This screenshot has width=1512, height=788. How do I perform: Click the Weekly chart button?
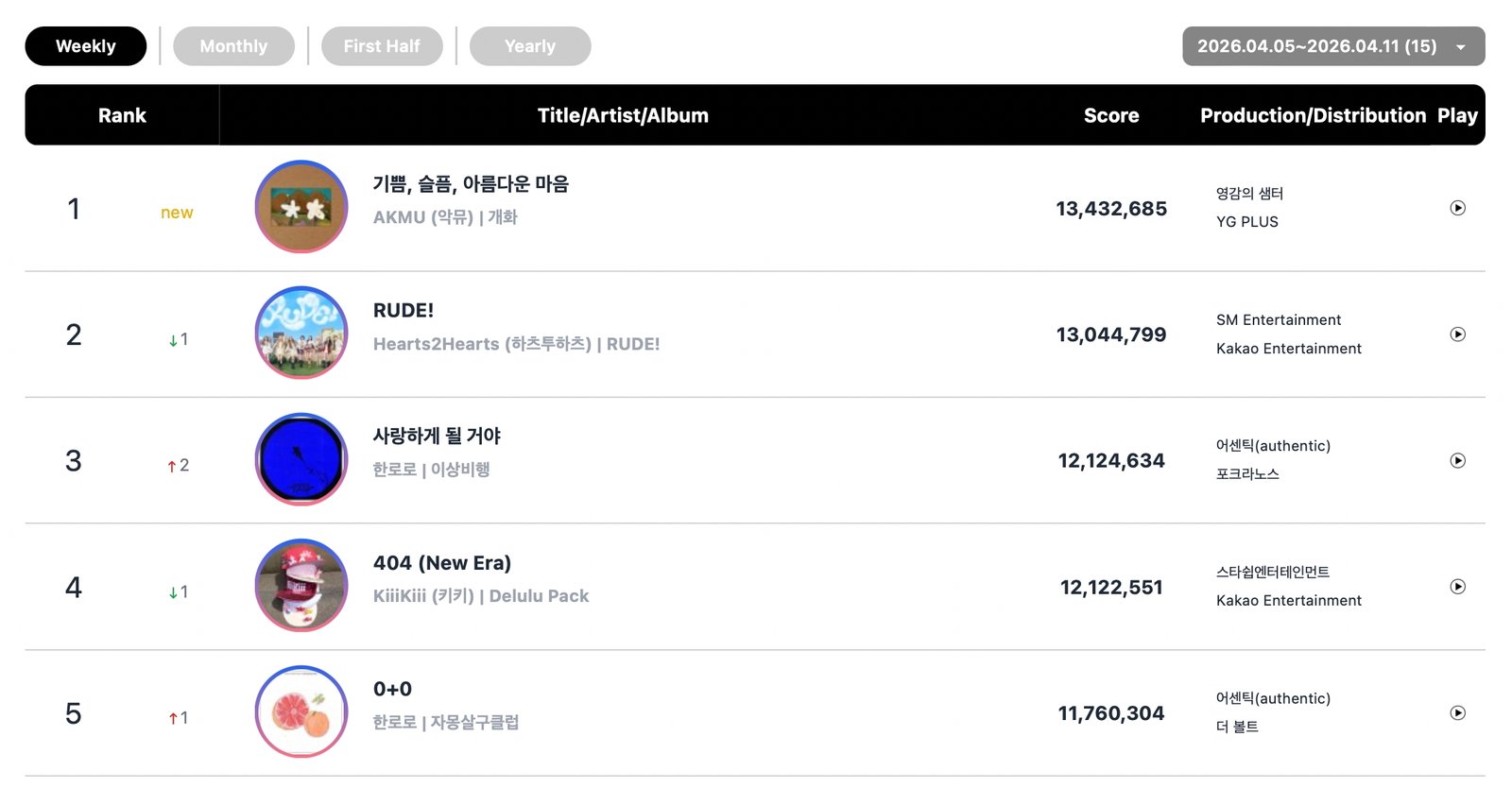coord(85,45)
